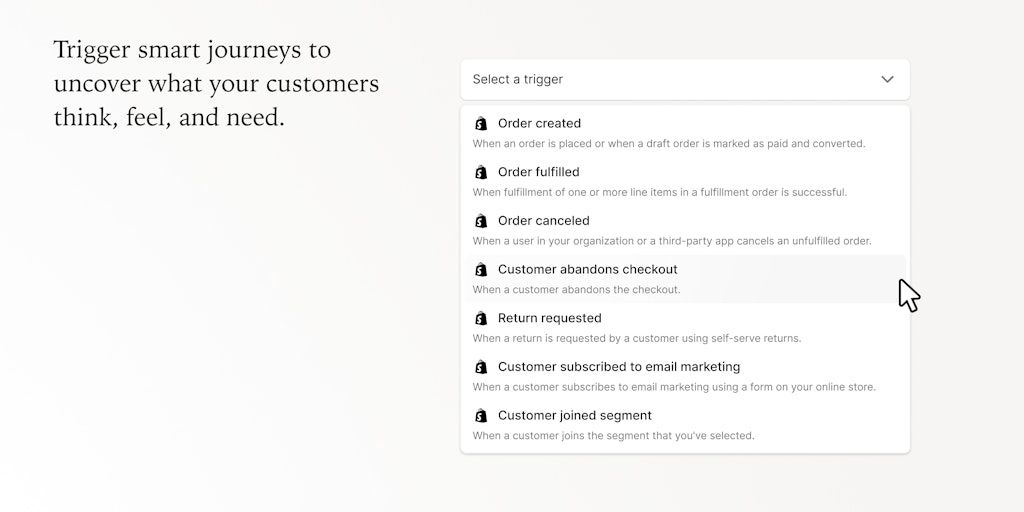This screenshot has width=1024, height=512.
Task: Click Shopify icon beside Customer joined segment
Action: click(x=481, y=416)
